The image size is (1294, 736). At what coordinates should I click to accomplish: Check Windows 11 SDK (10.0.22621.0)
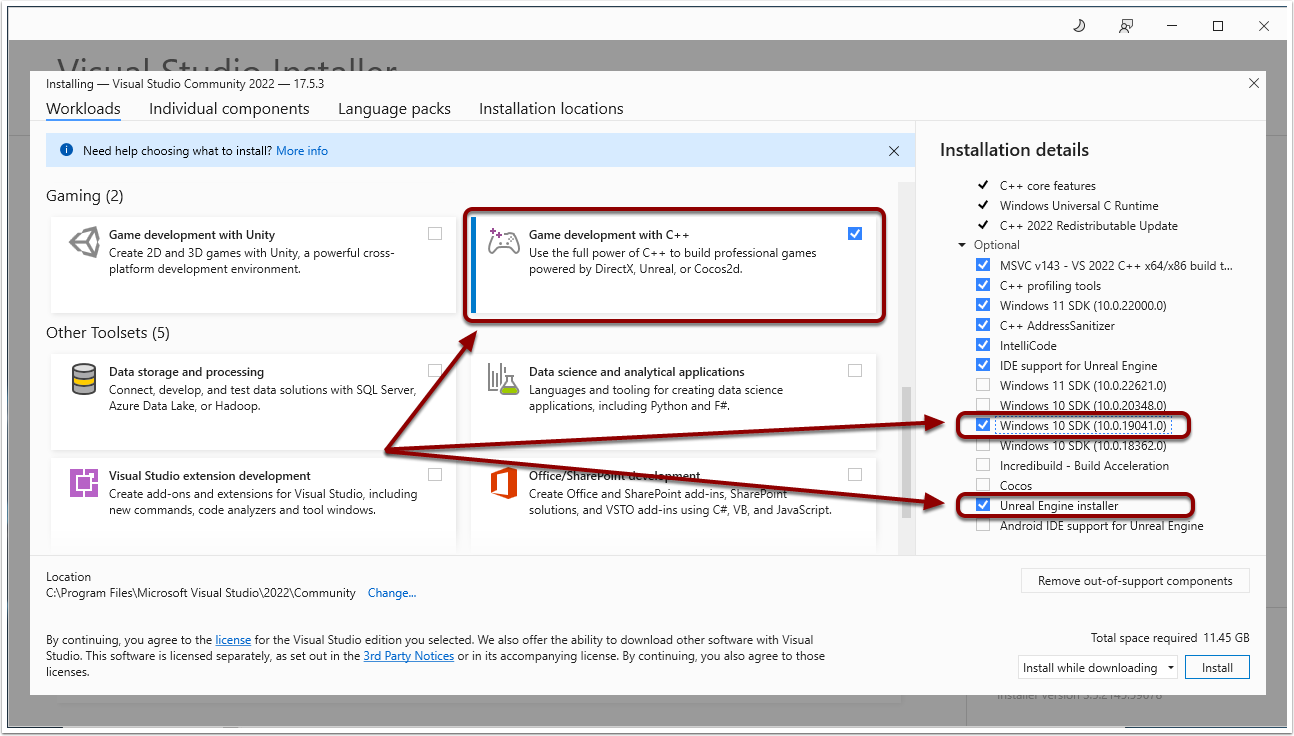pos(983,385)
